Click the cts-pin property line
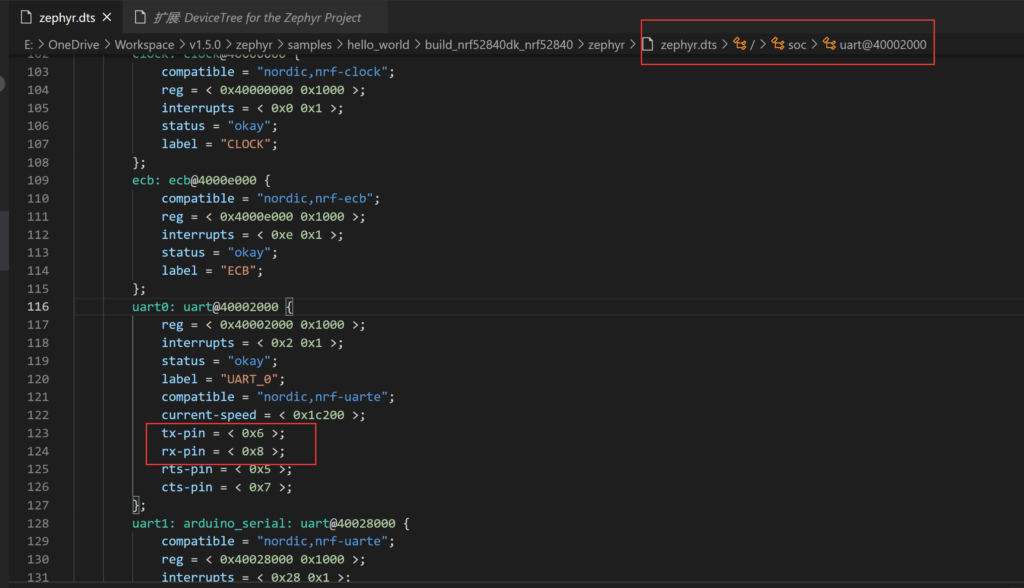 (227, 487)
